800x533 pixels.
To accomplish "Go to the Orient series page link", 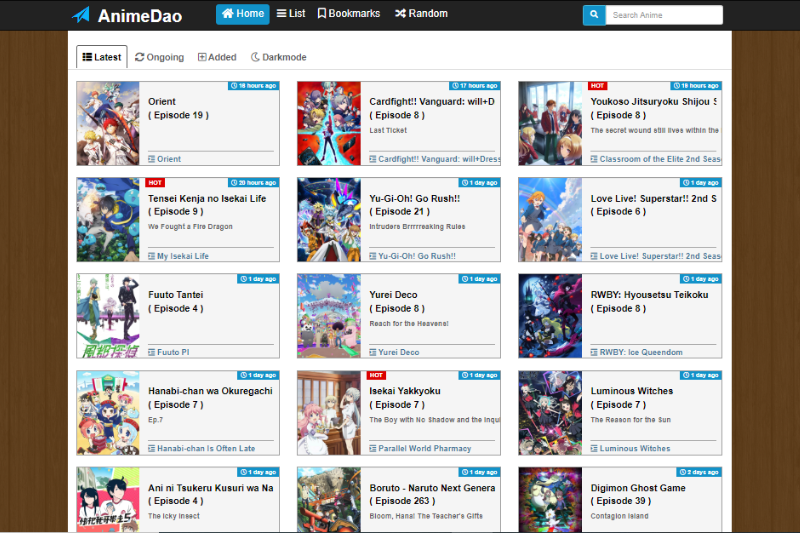I will pos(165,159).
